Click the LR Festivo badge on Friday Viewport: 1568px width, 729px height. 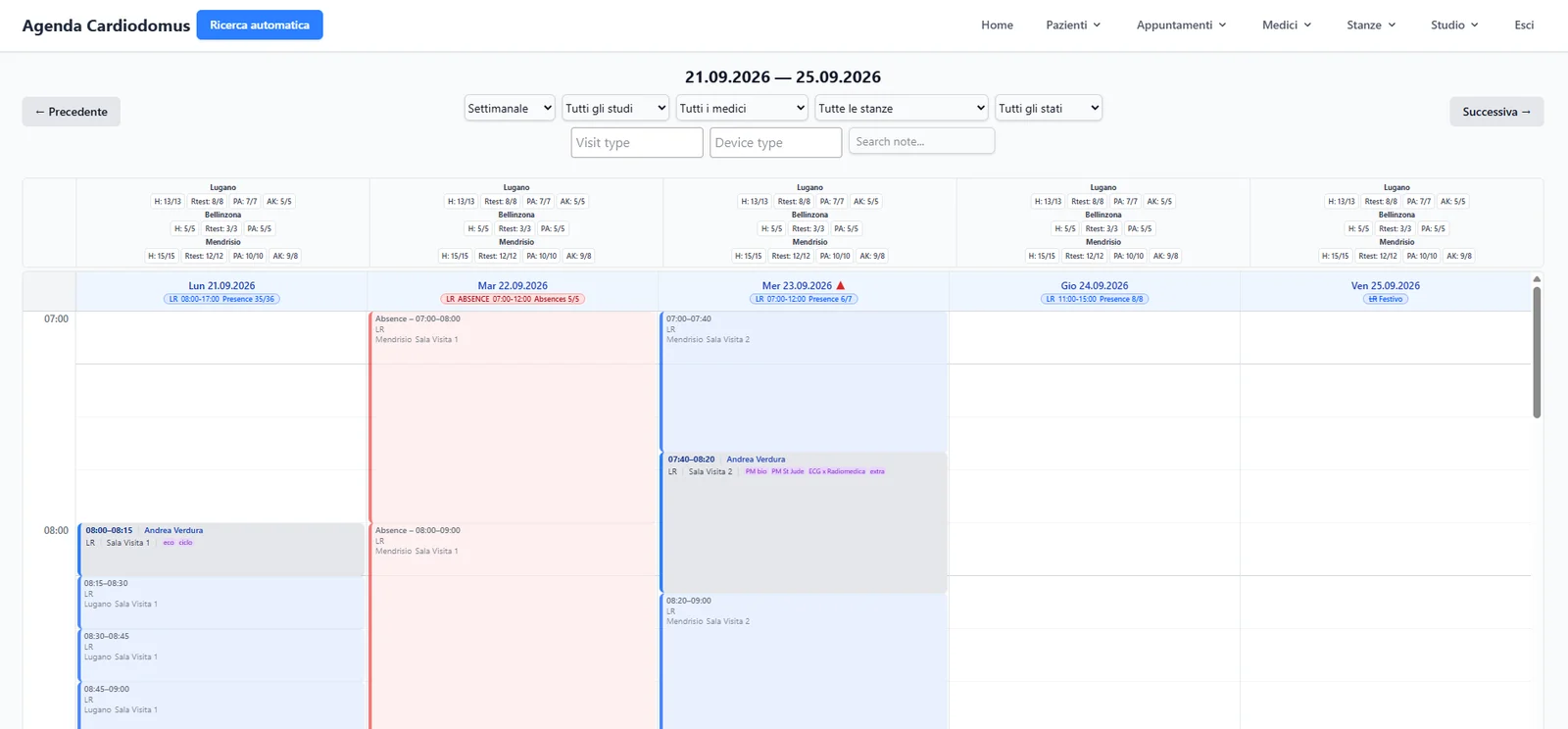click(x=1386, y=299)
